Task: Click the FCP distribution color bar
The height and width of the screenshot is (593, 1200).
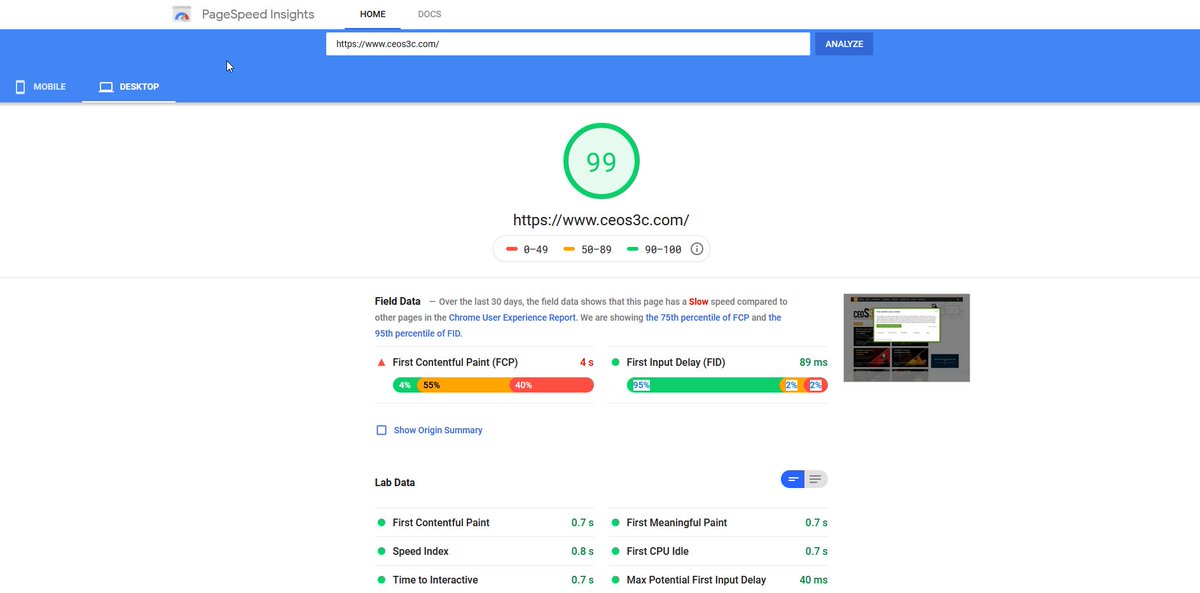Action: click(x=494, y=385)
